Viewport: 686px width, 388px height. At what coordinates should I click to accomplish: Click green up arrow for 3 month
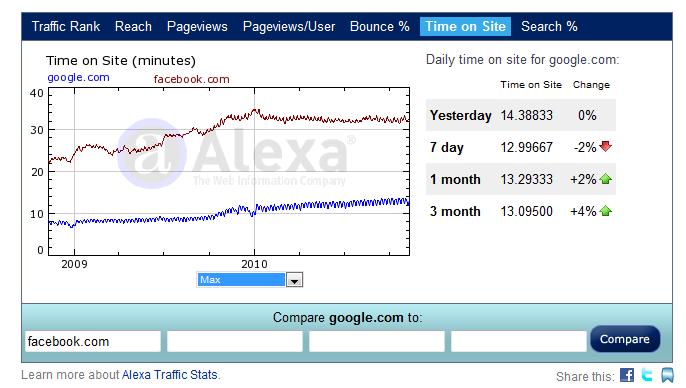[606, 211]
